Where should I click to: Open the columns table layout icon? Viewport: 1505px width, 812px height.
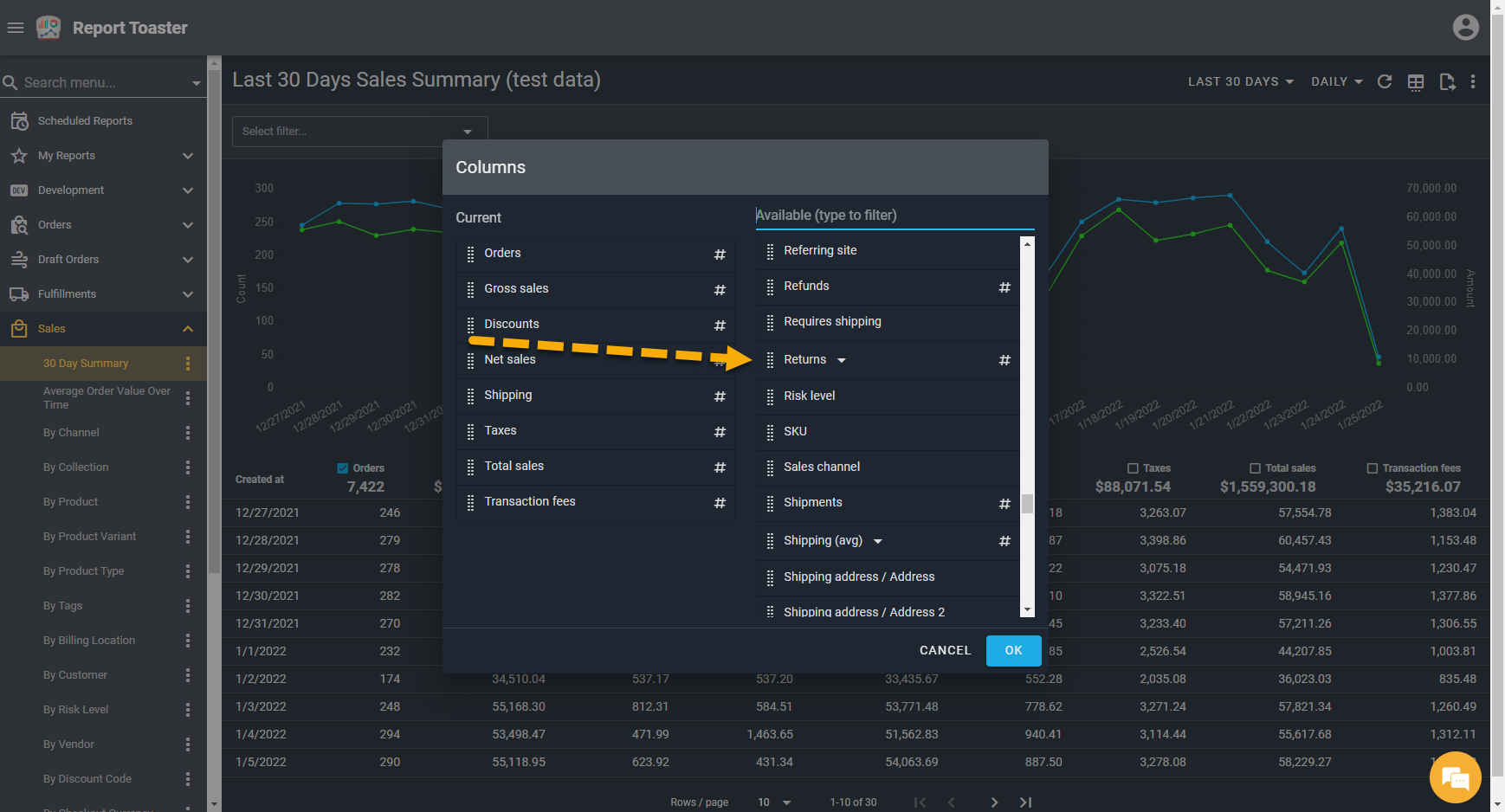click(x=1416, y=81)
